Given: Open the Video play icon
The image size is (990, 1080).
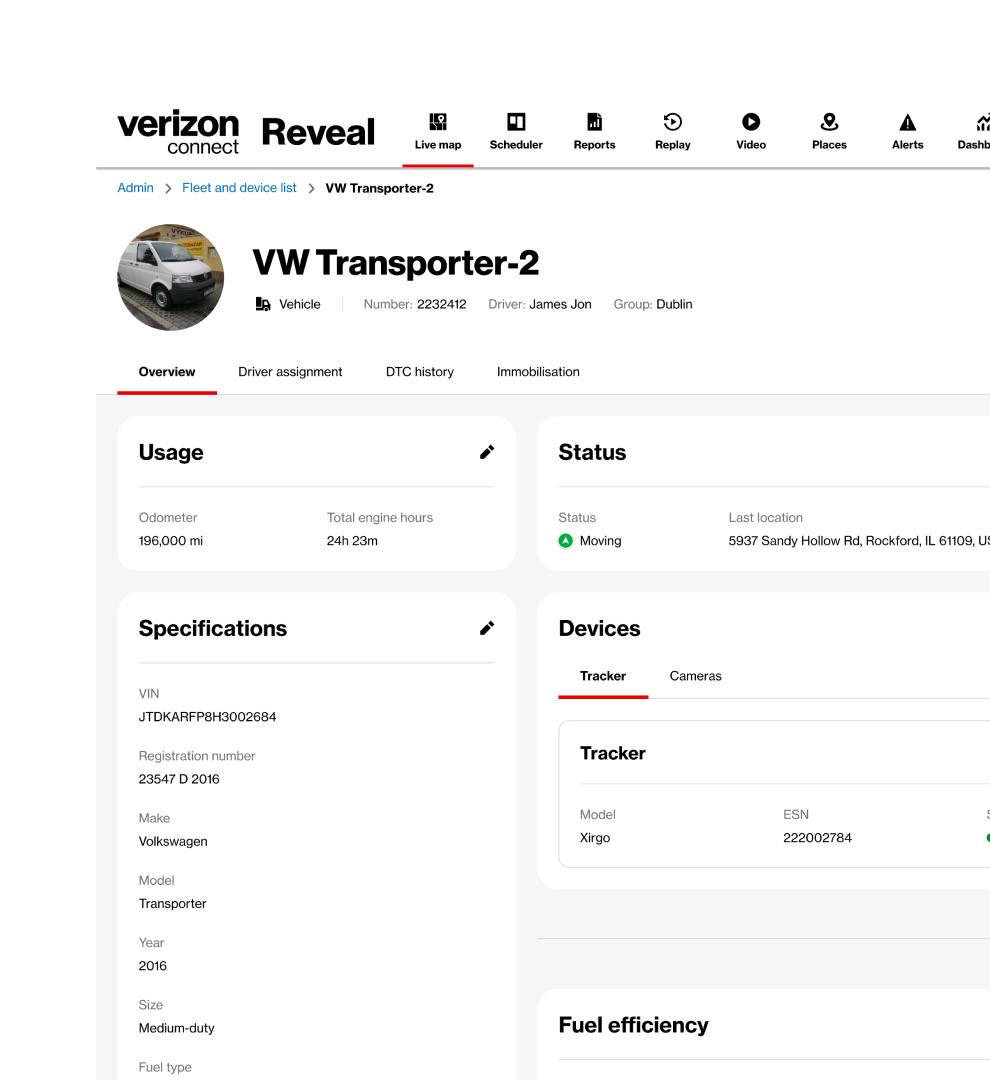Looking at the screenshot, I should click(751, 122).
